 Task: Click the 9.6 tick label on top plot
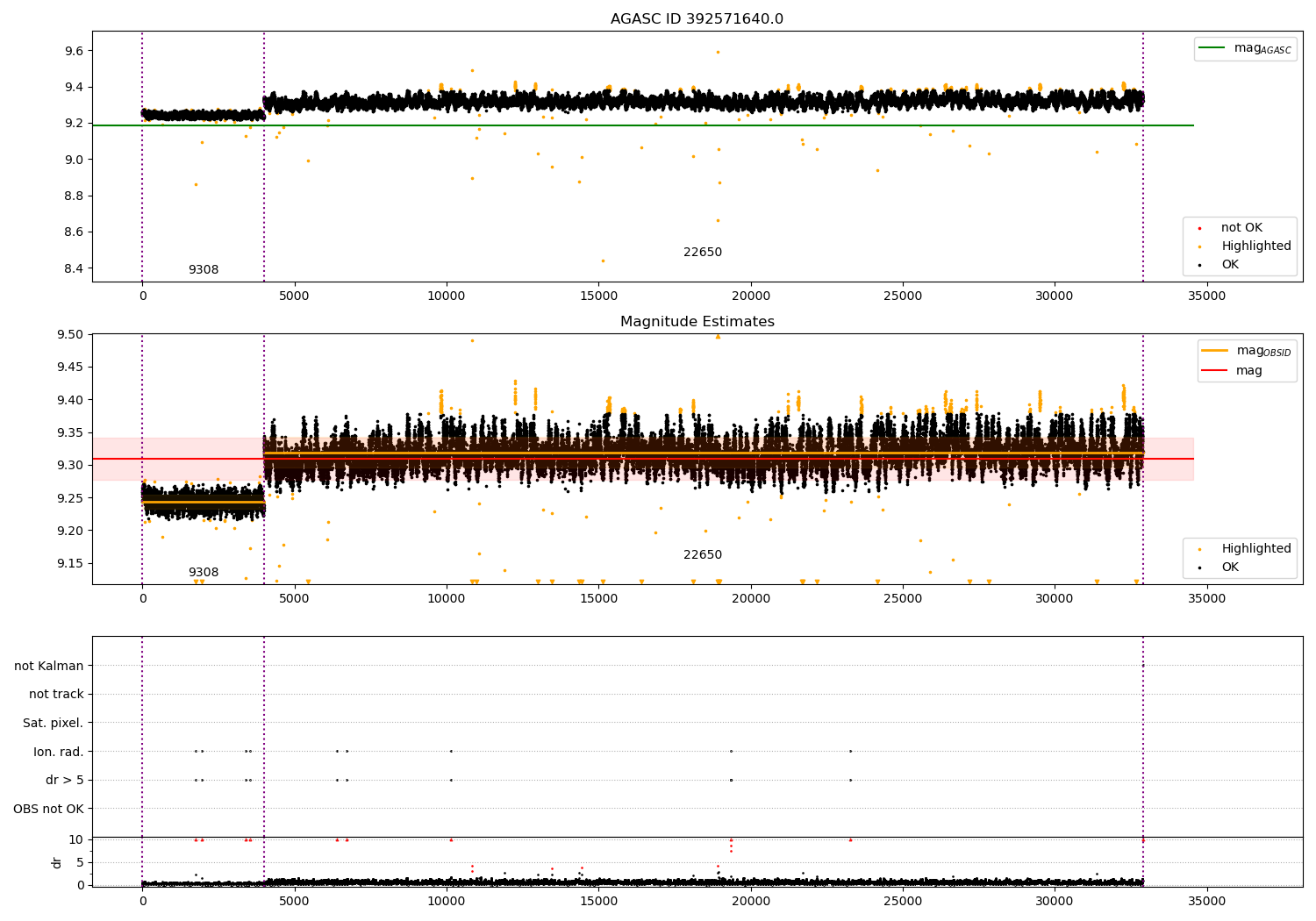click(x=74, y=51)
